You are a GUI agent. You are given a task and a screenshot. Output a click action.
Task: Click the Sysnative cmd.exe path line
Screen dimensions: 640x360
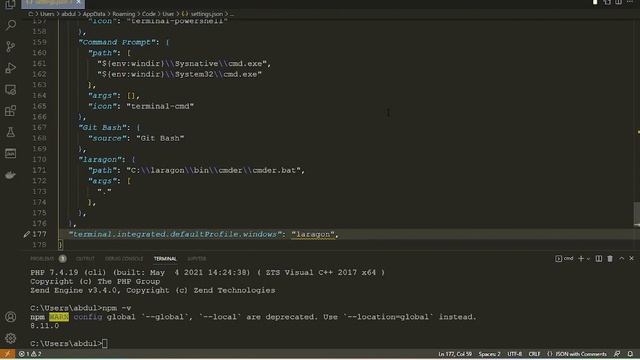coord(184,63)
